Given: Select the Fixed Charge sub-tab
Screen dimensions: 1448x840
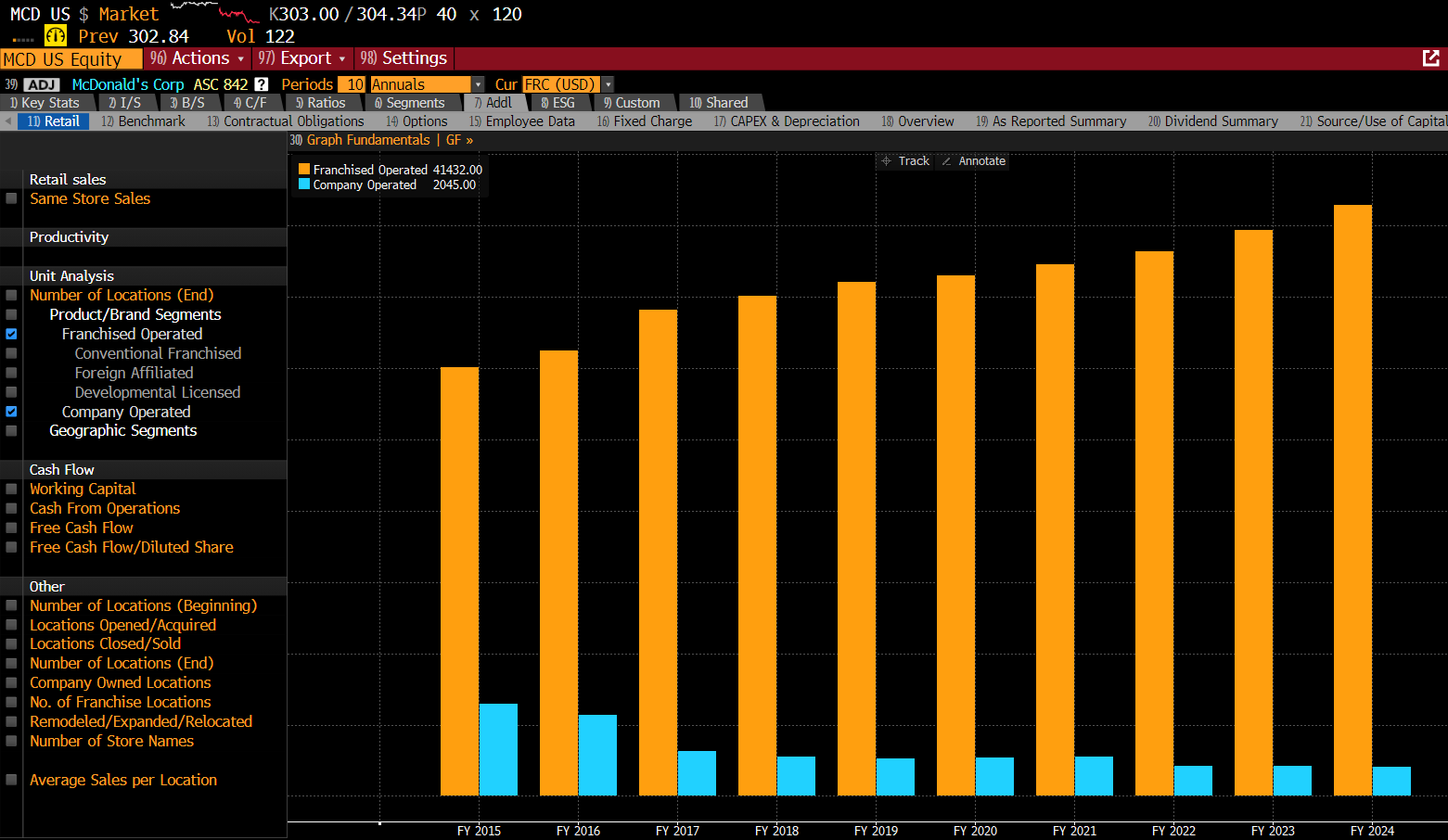Looking at the screenshot, I should click(x=645, y=121).
